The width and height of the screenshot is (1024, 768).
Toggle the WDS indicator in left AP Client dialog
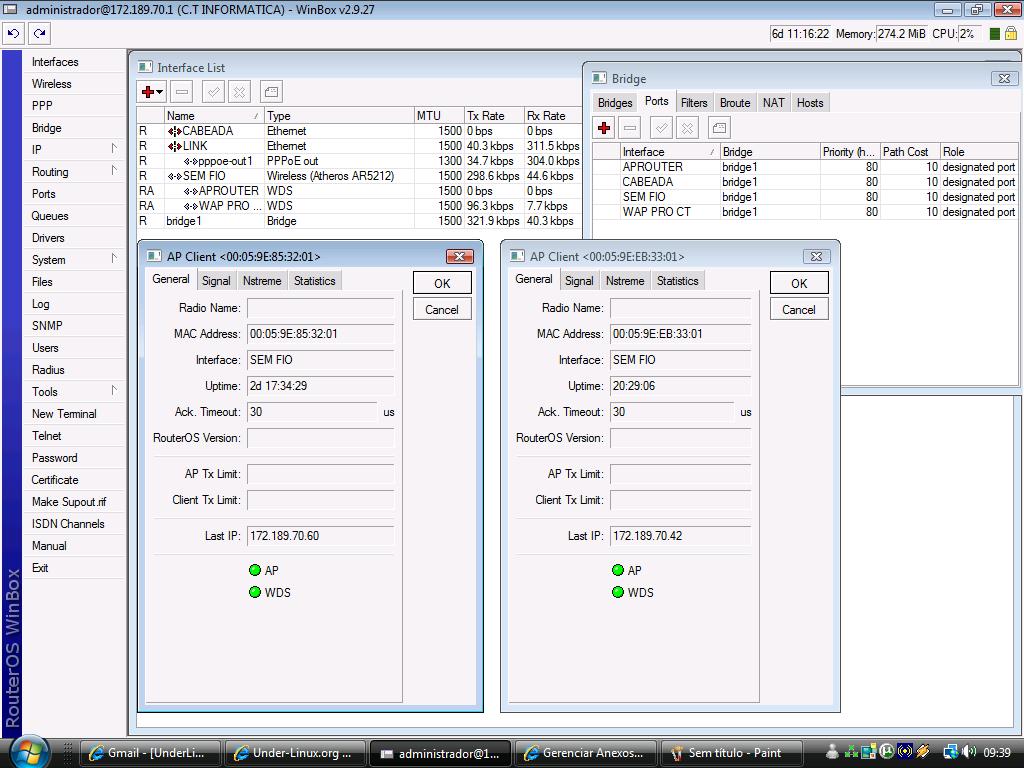coord(255,592)
